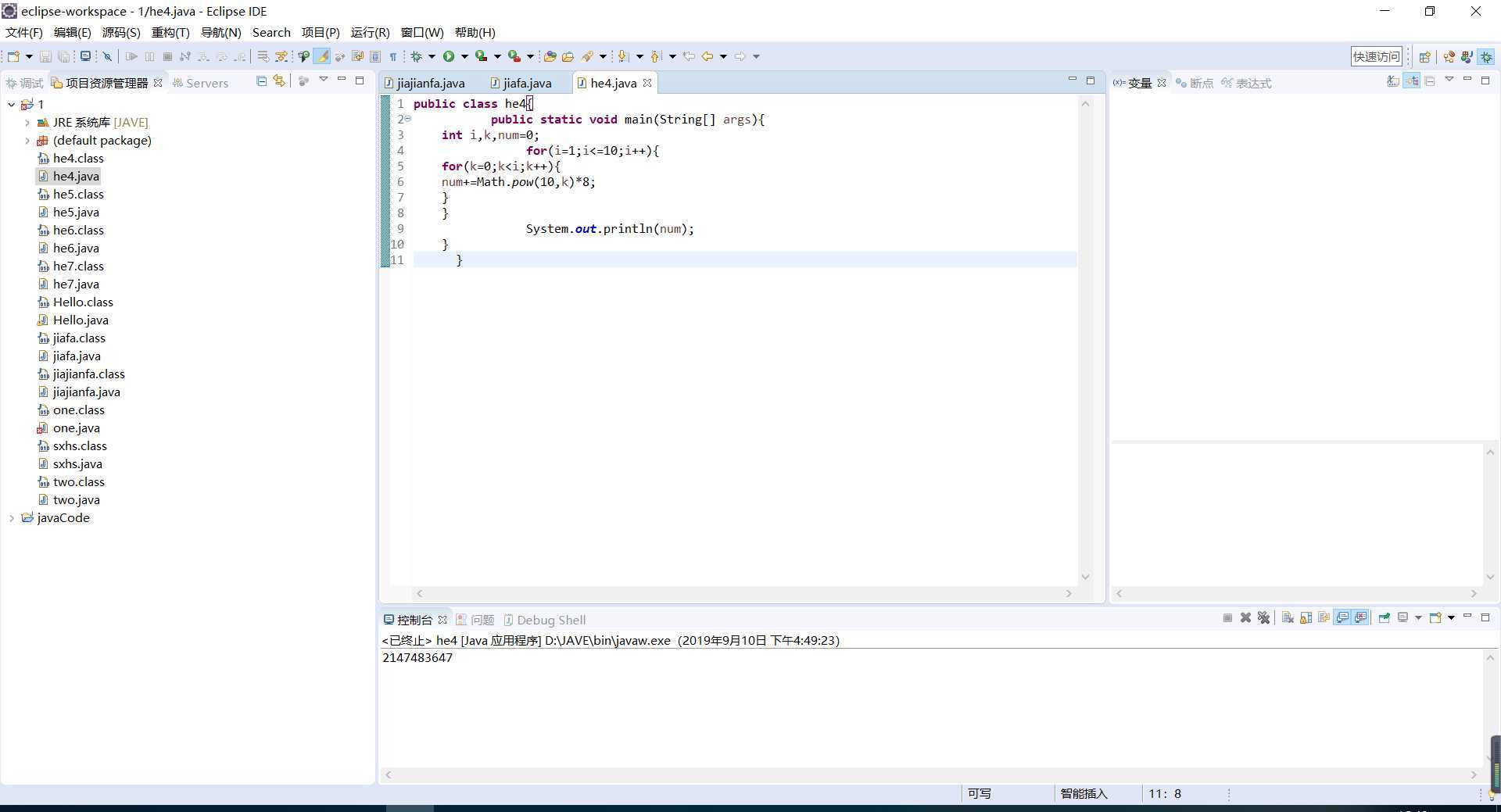Image resolution: width=1501 pixels, height=812 pixels.
Task: Click the Open Type icon
Action: point(550,56)
